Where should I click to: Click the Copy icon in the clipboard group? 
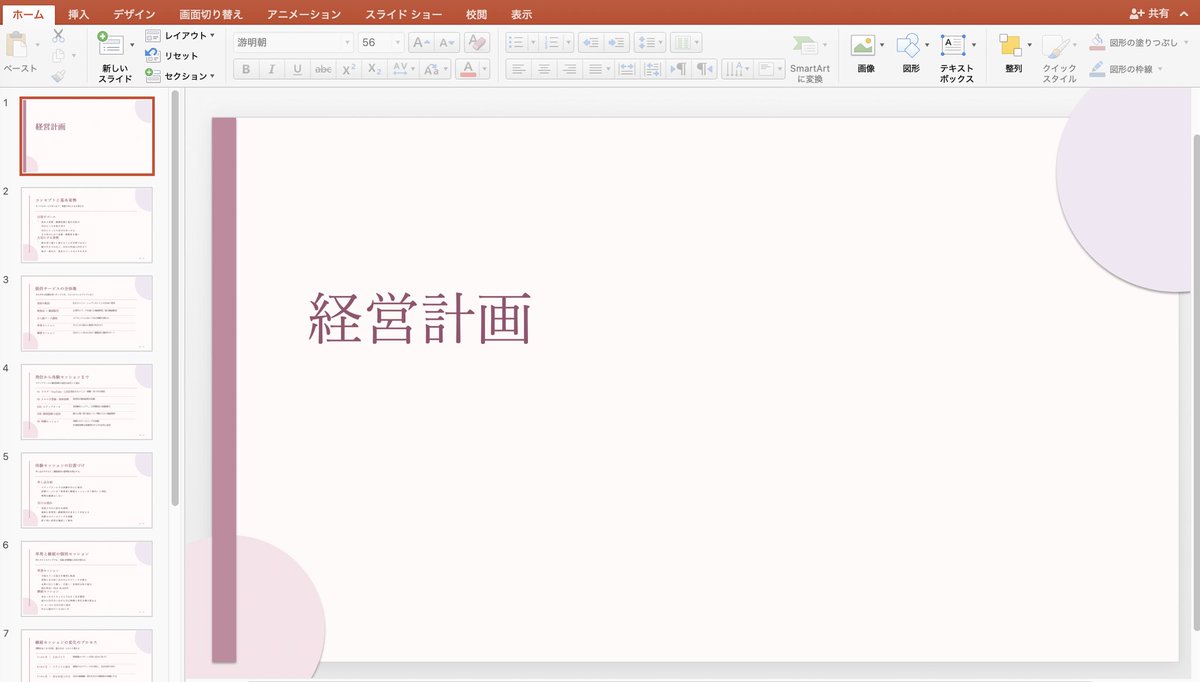[58, 55]
